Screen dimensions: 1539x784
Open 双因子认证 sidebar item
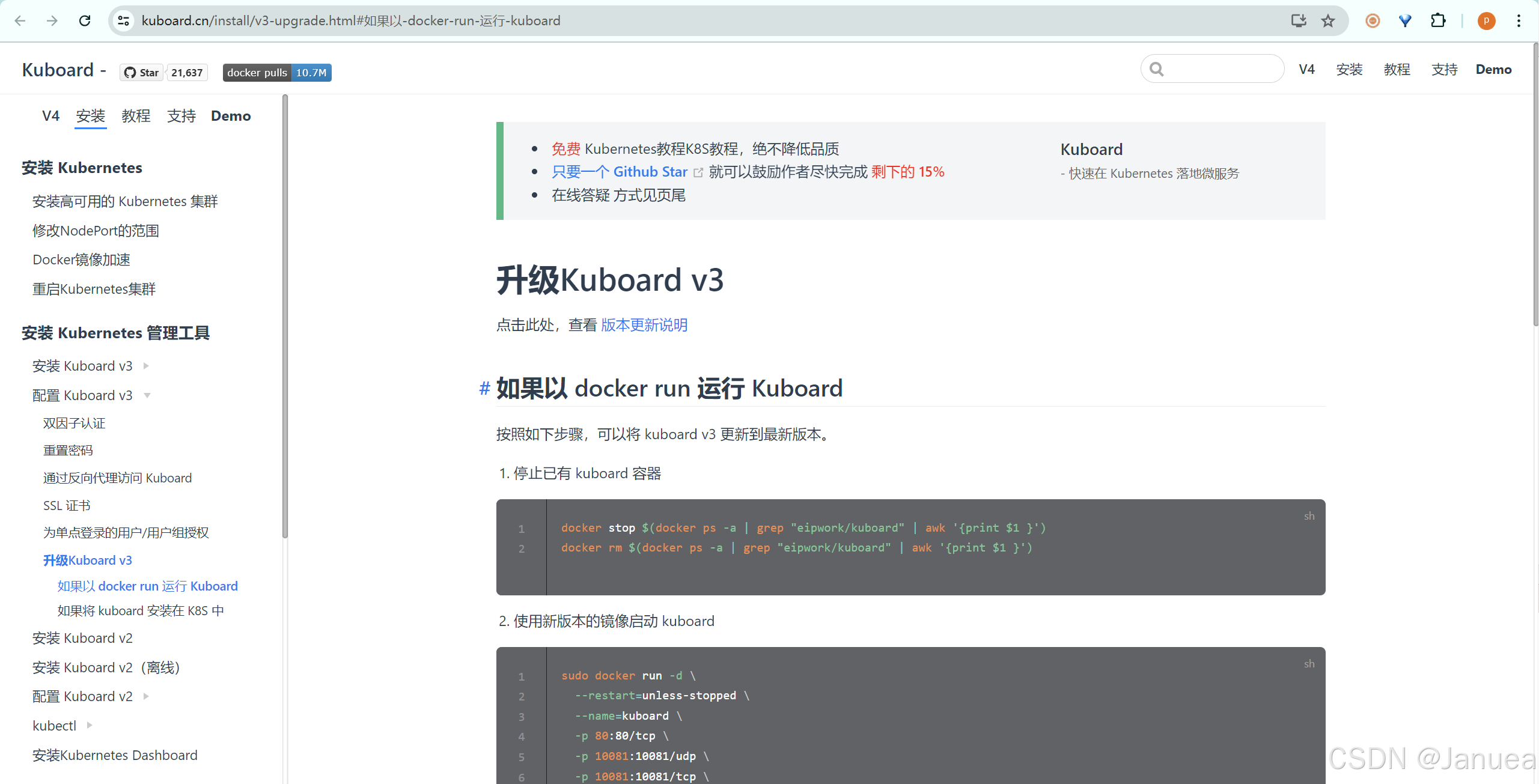(74, 424)
